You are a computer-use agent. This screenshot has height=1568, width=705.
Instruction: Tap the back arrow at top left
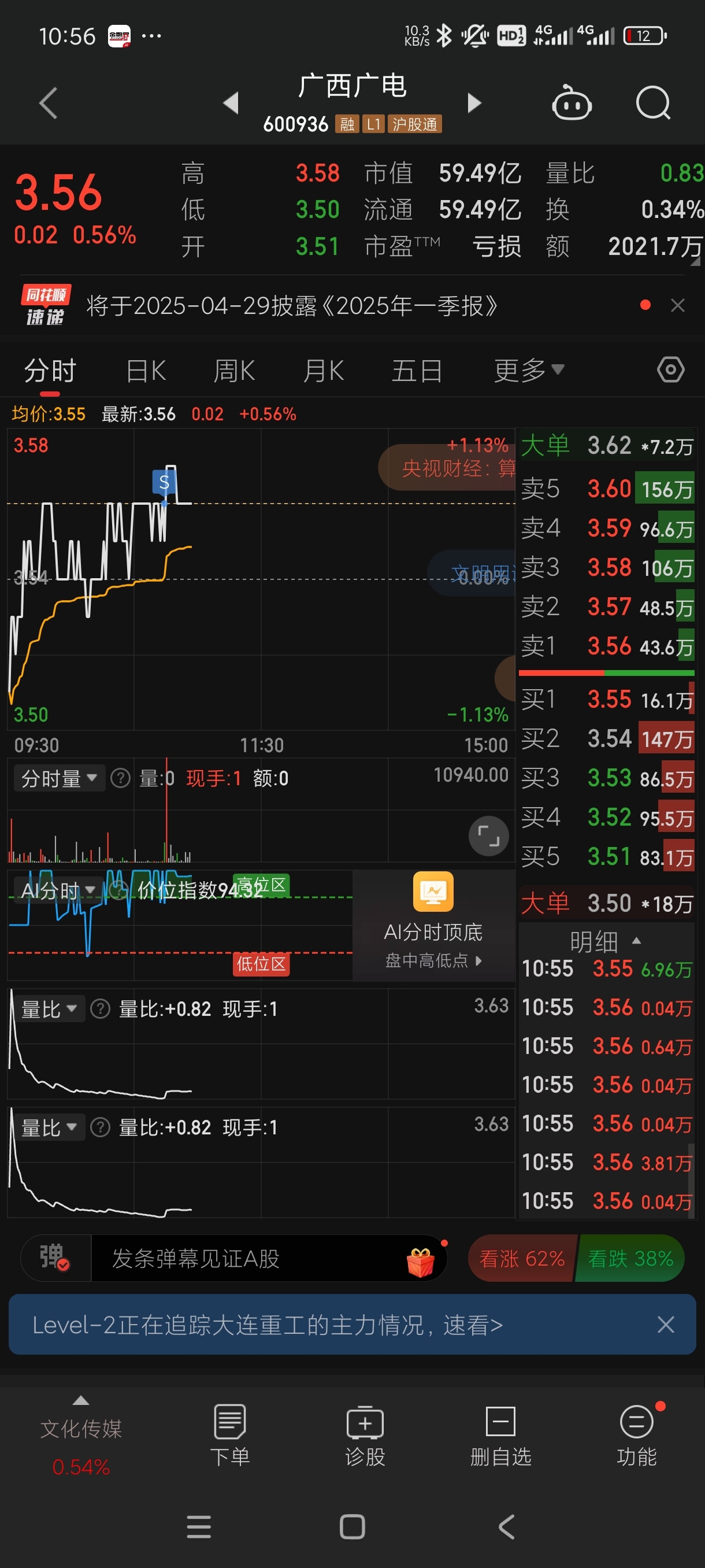[49, 103]
